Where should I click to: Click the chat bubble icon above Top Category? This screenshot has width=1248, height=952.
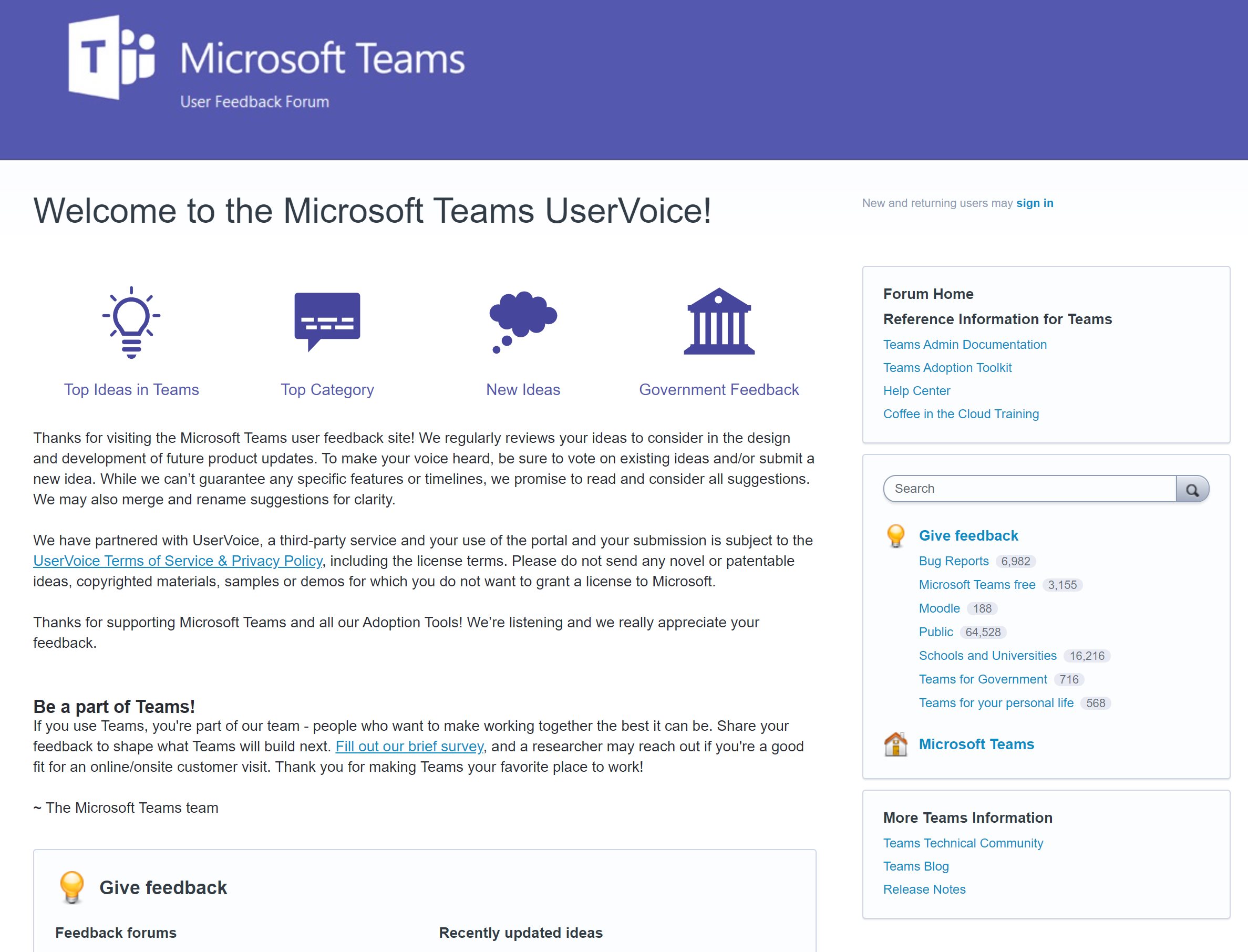click(327, 322)
